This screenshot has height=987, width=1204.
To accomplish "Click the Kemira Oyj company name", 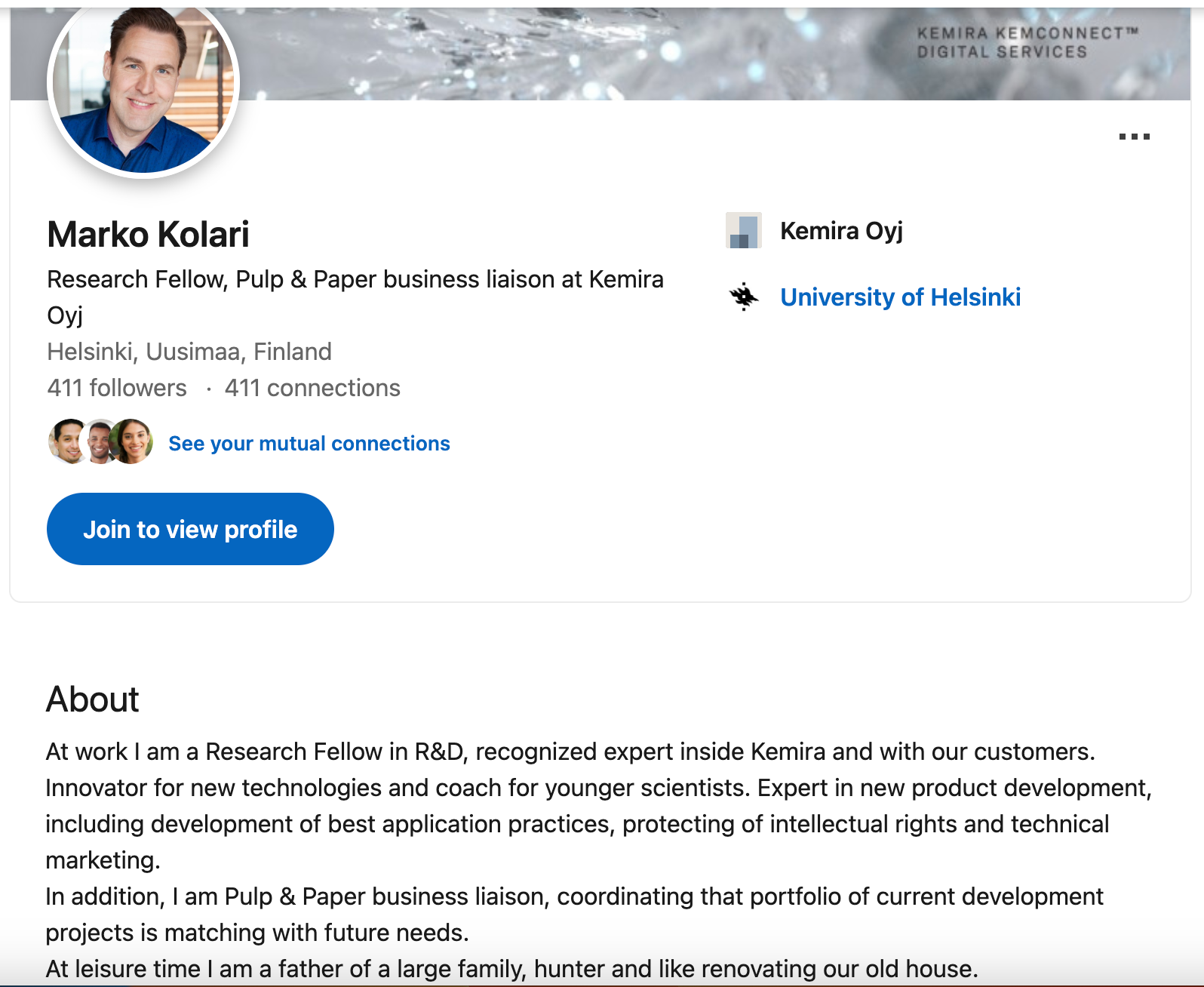I will pyautogui.click(x=841, y=231).
